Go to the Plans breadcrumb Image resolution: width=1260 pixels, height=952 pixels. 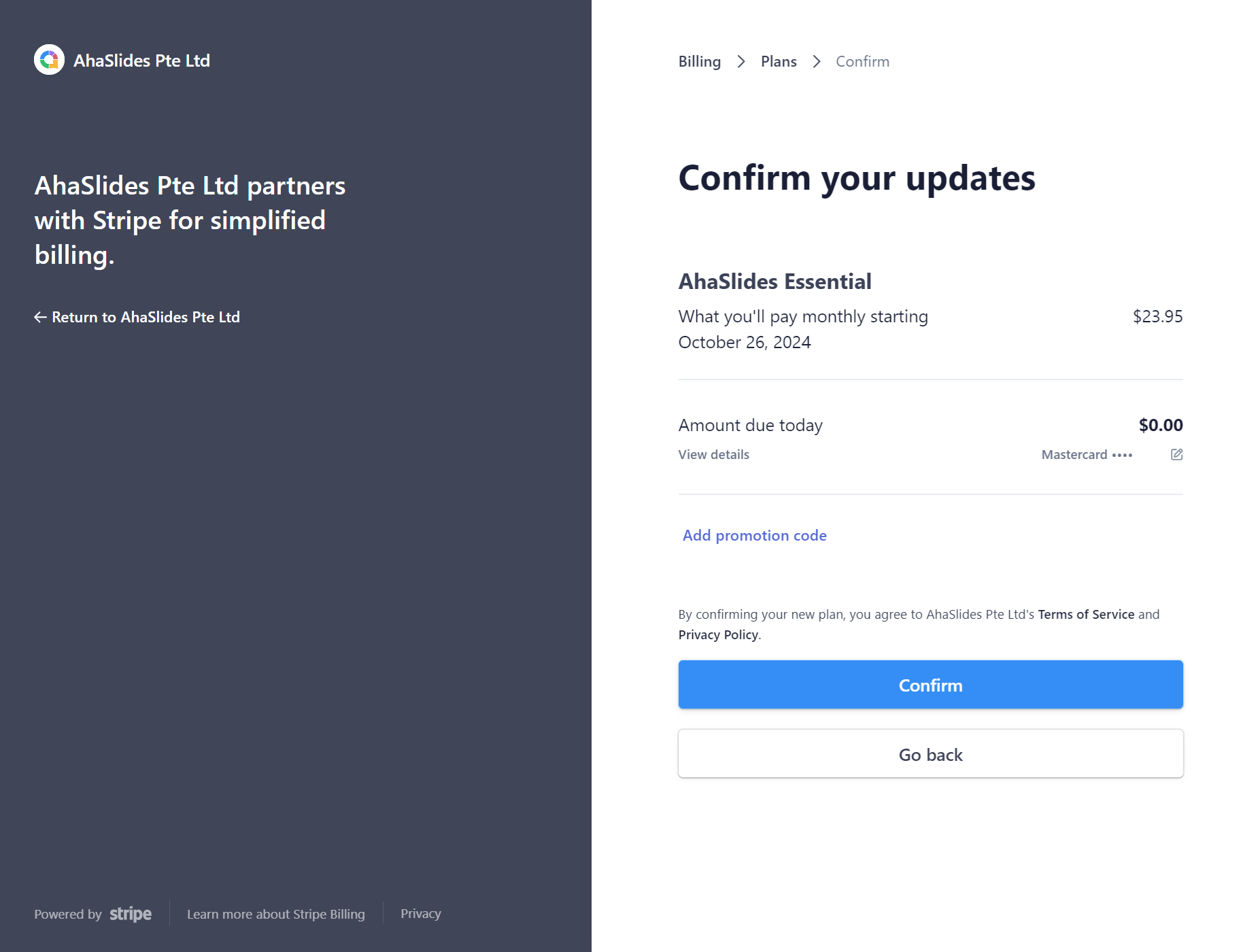pyautogui.click(x=779, y=61)
